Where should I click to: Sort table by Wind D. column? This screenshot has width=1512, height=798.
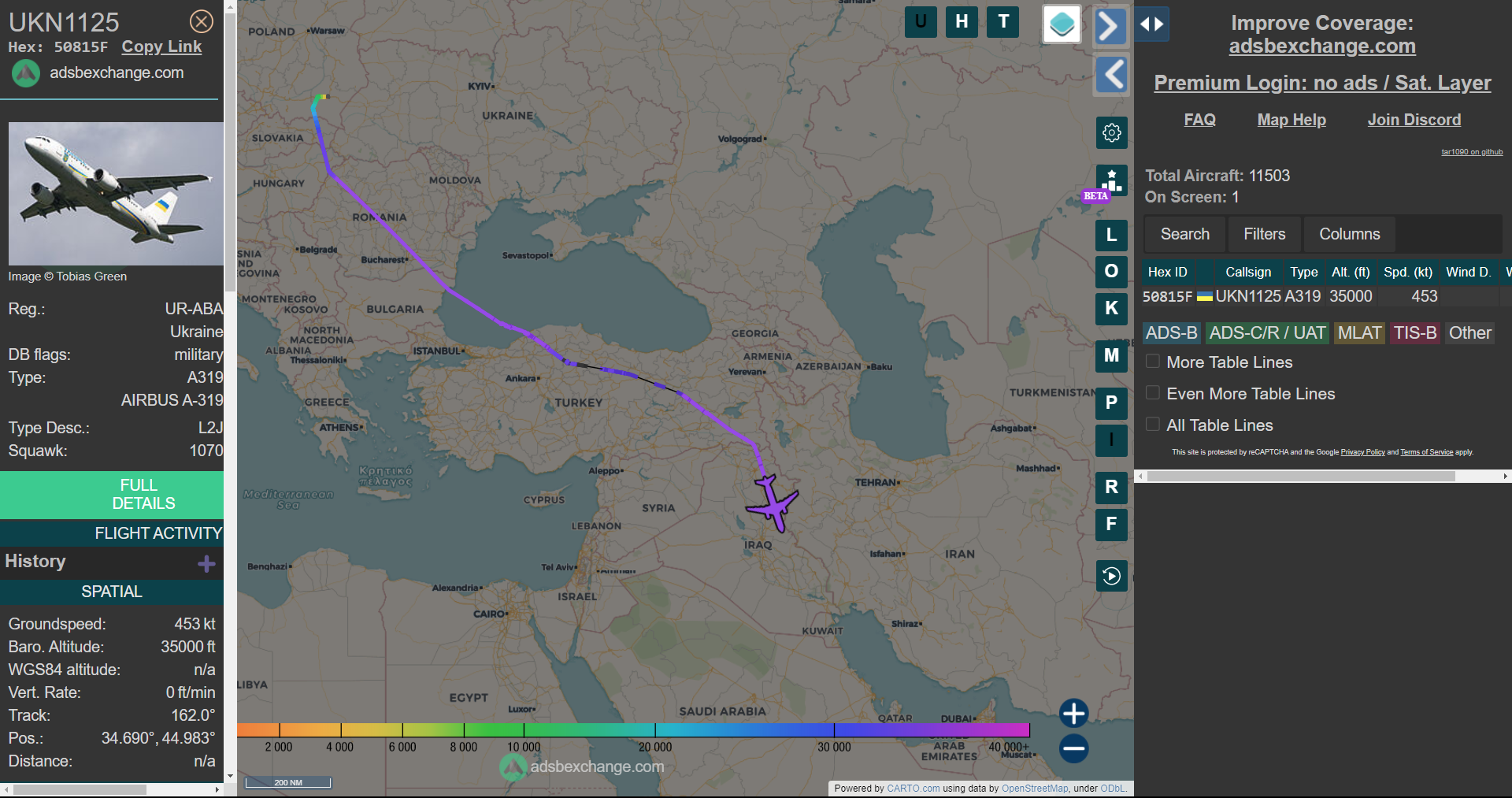[x=1468, y=272]
